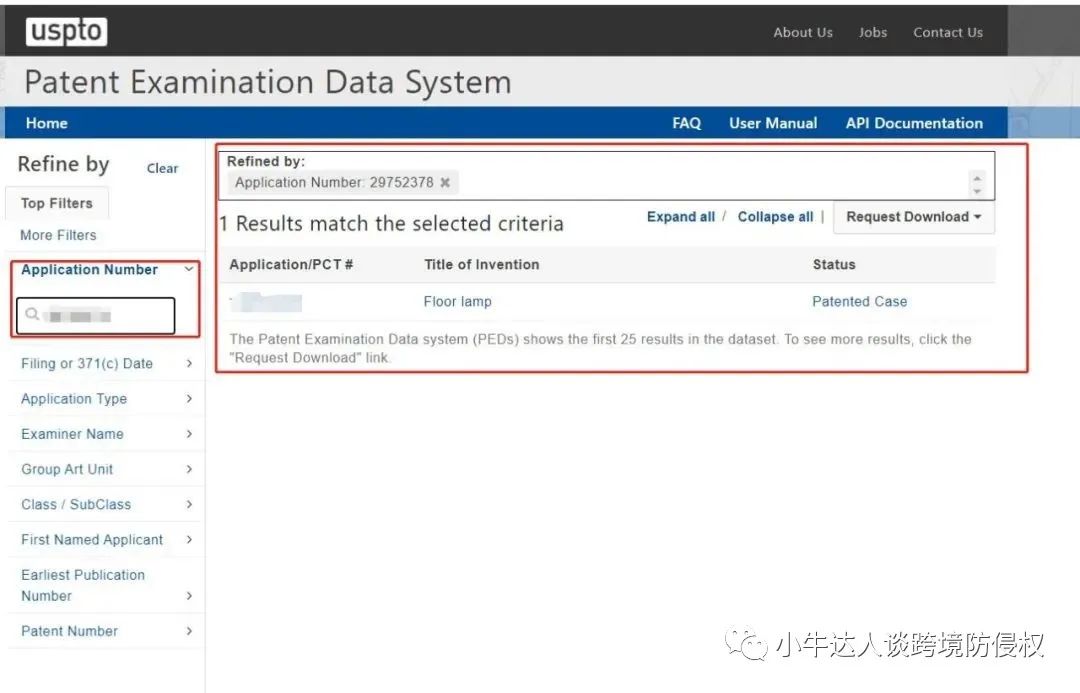Click Expand all results link
Image resolution: width=1080 pixels, height=693 pixels.
(x=680, y=217)
